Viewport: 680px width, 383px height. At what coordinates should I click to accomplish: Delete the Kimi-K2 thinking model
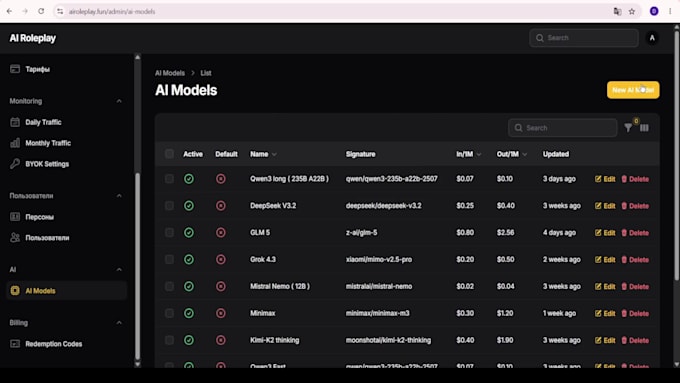pos(635,340)
